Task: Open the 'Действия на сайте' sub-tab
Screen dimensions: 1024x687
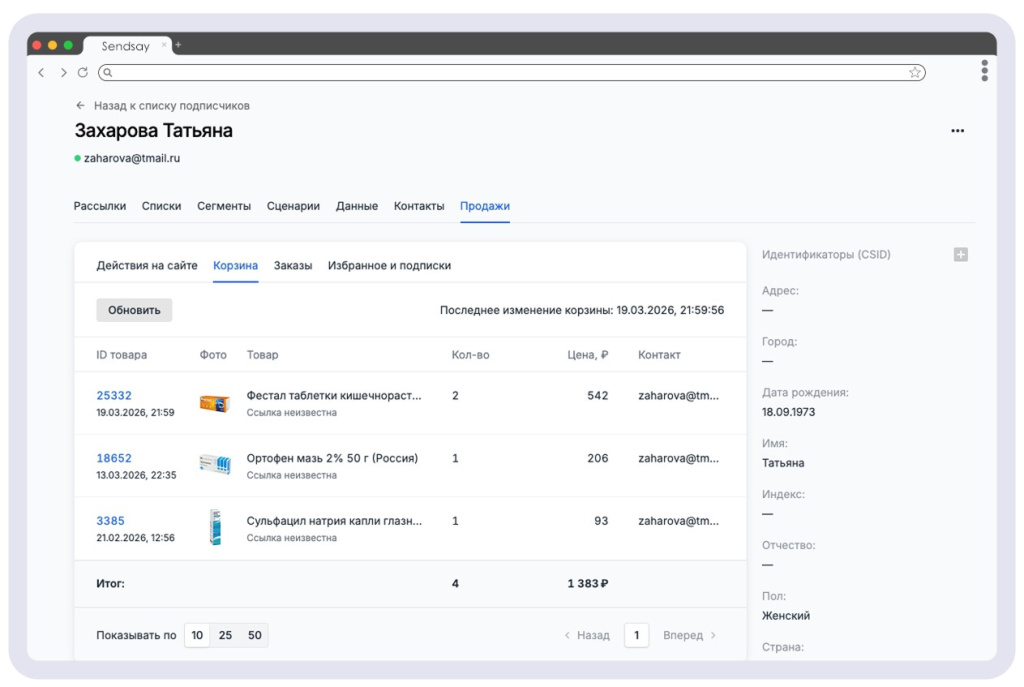Action: click(147, 266)
